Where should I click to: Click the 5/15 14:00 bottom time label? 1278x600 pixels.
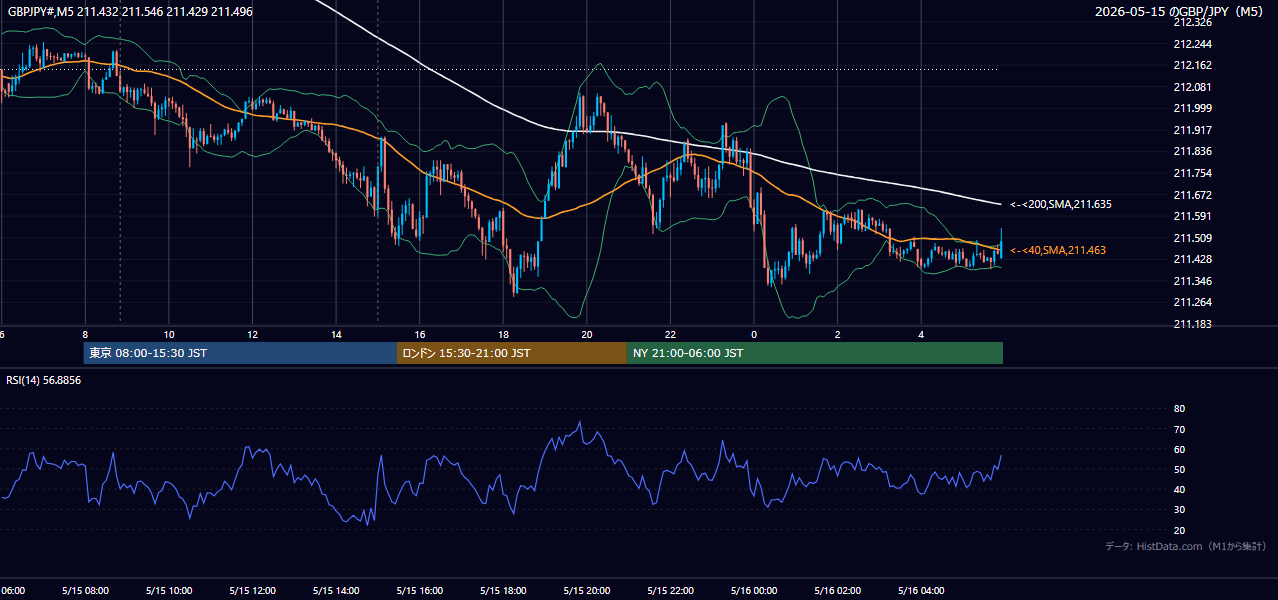pyautogui.click(x=336, y=590)
